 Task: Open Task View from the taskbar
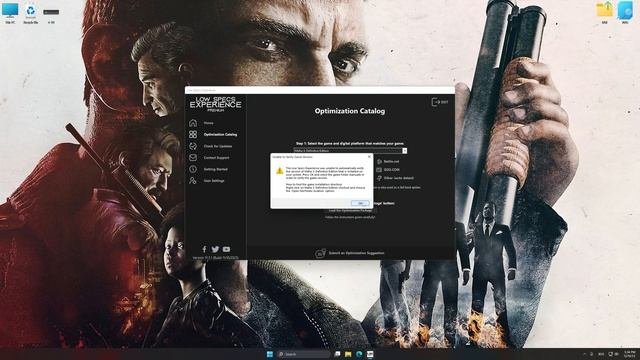coord(338,354)
